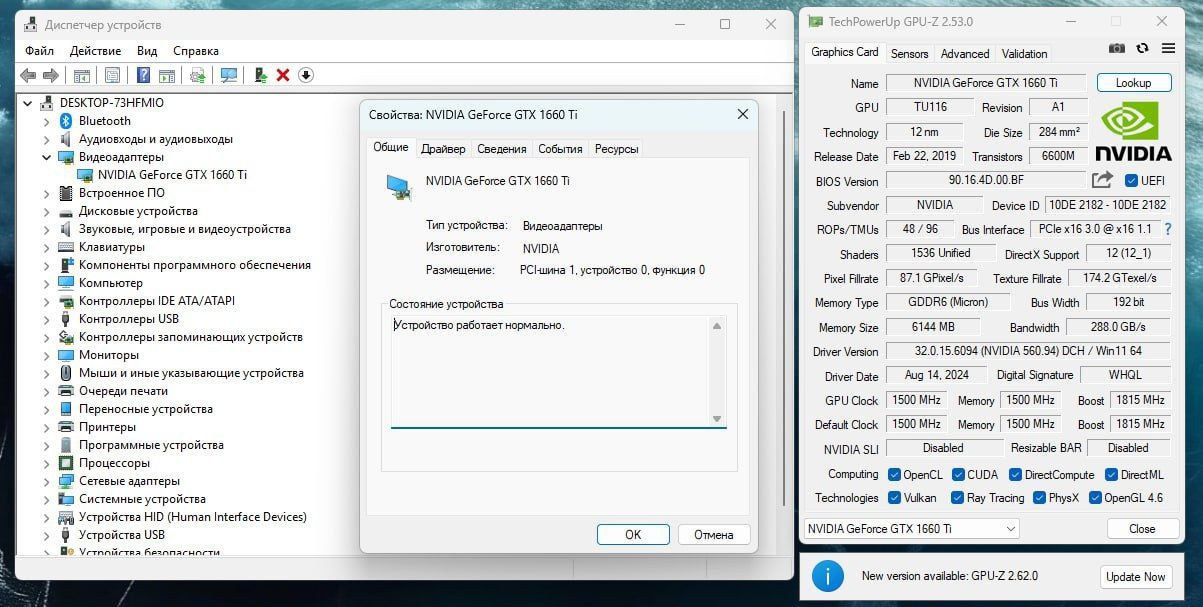Viewport: 1203px width, 607px height.
Task: Click the blue question-mark Help toolbar icon
Action: 144,75
